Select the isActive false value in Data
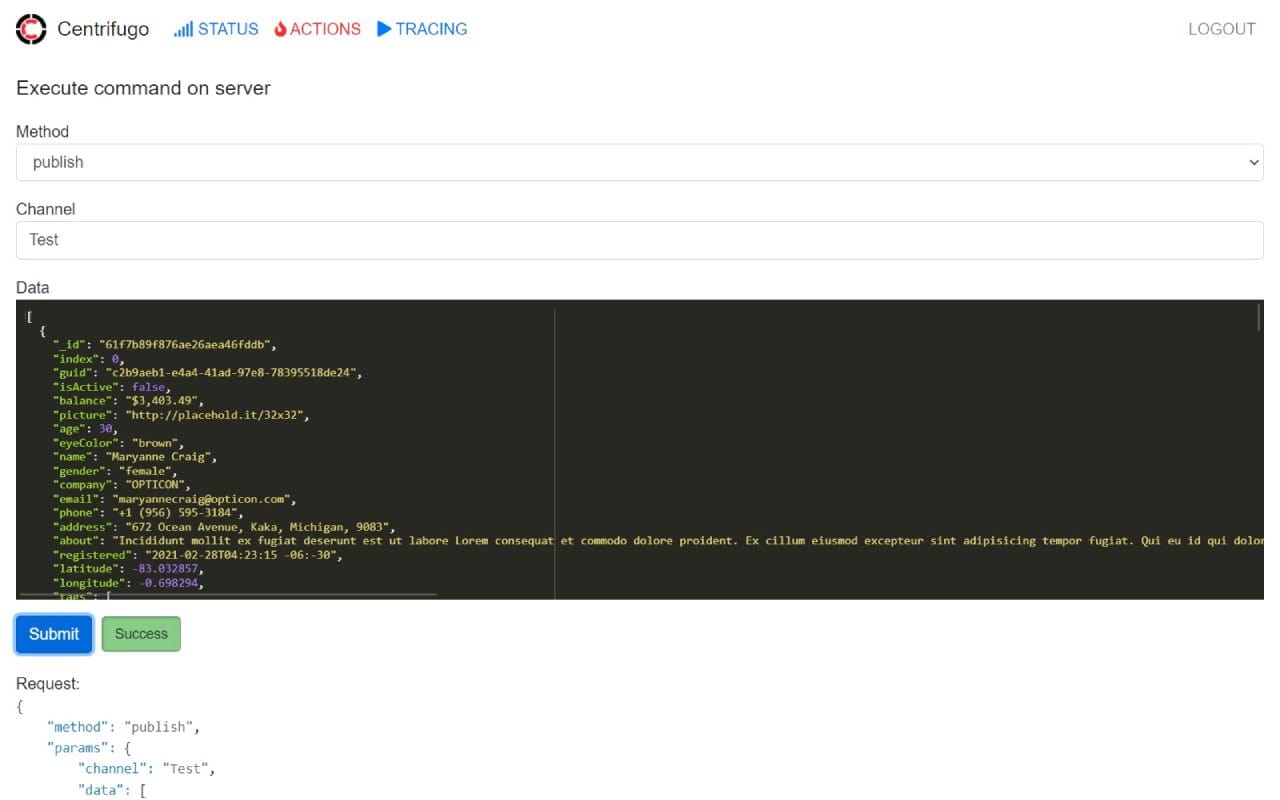The width and height of the screenshot is (1280, 800). tap(148, 386)
